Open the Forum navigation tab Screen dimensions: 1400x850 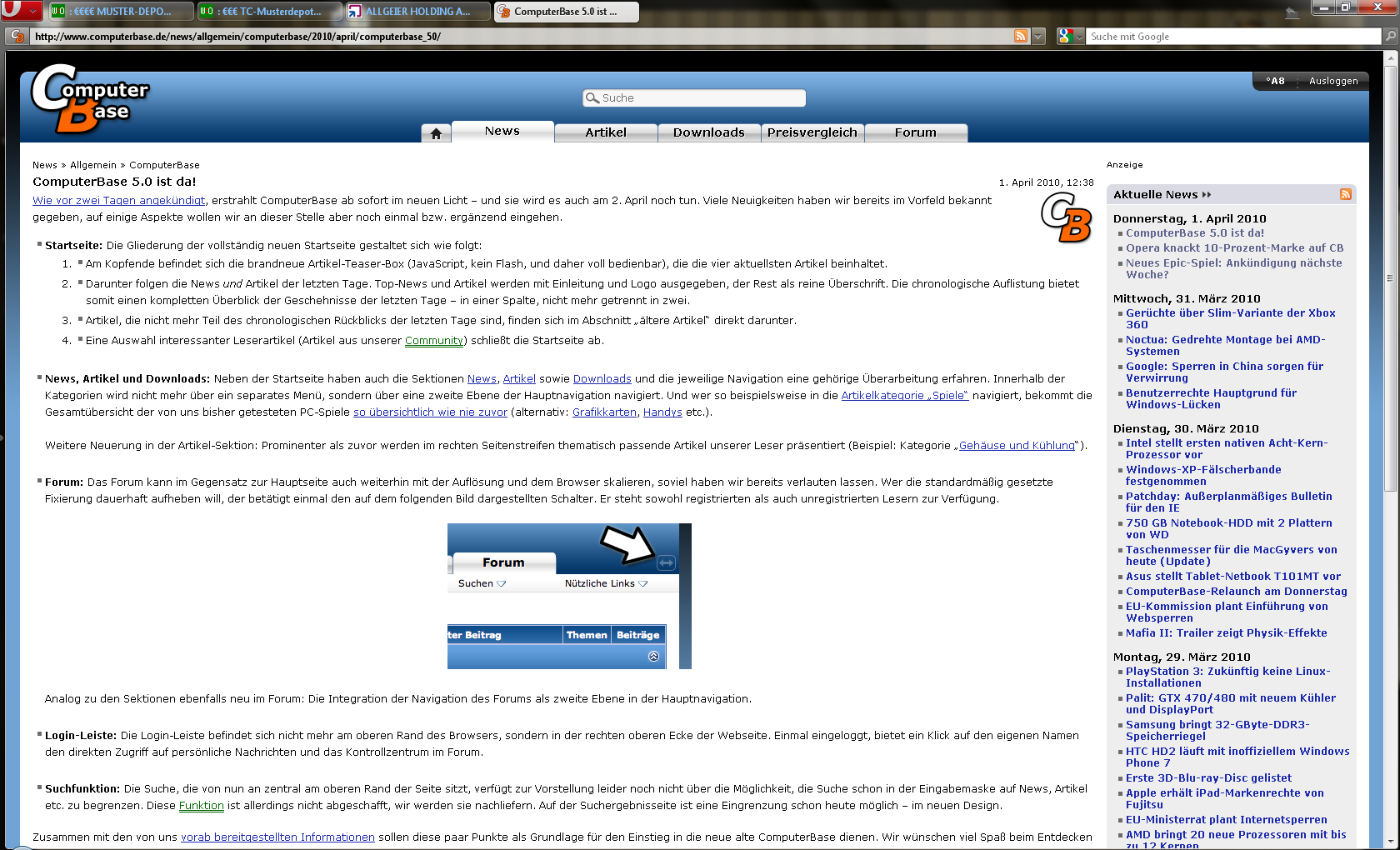[916, 132]
